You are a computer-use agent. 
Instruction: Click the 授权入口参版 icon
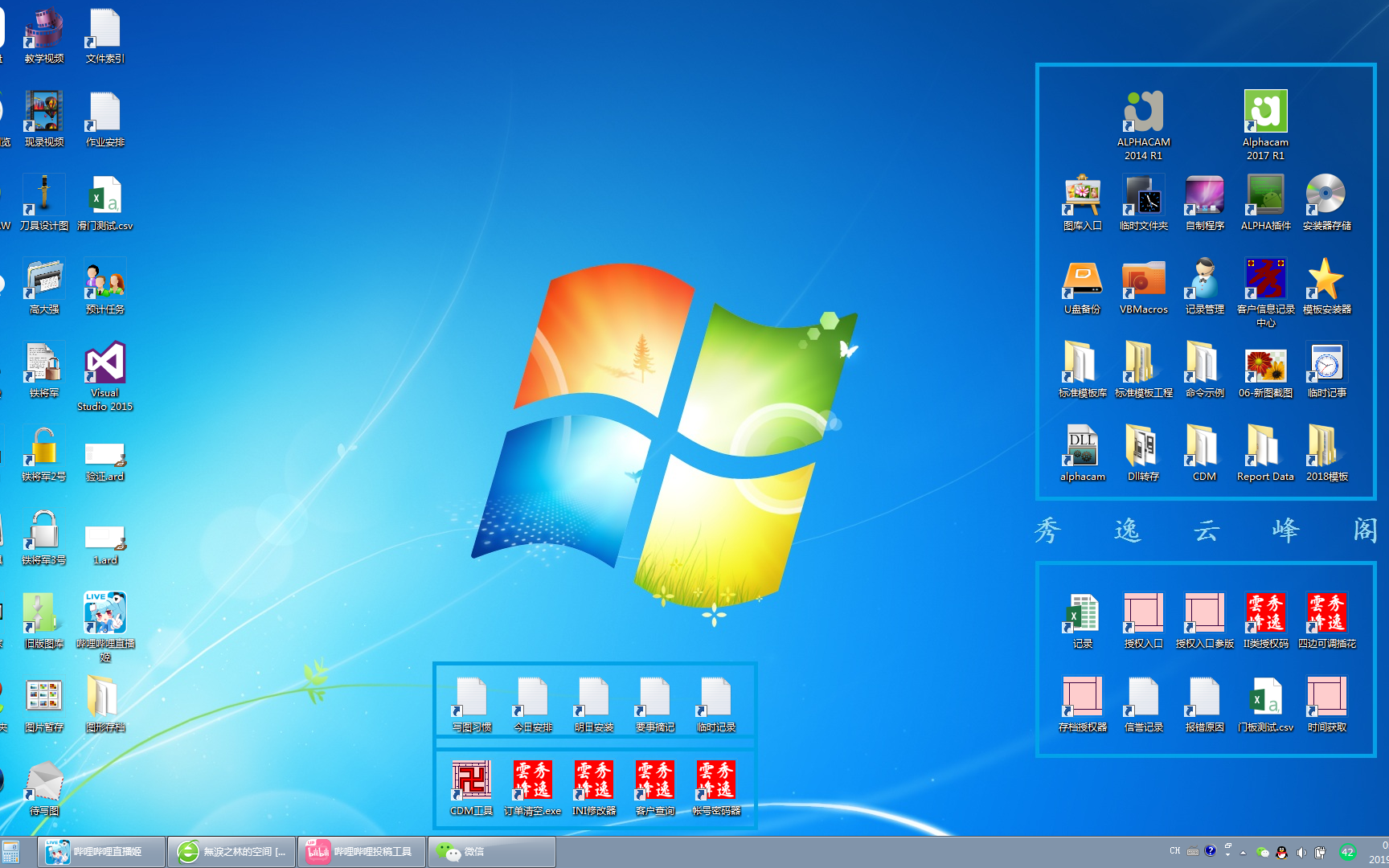click(x=1204, y=620)
